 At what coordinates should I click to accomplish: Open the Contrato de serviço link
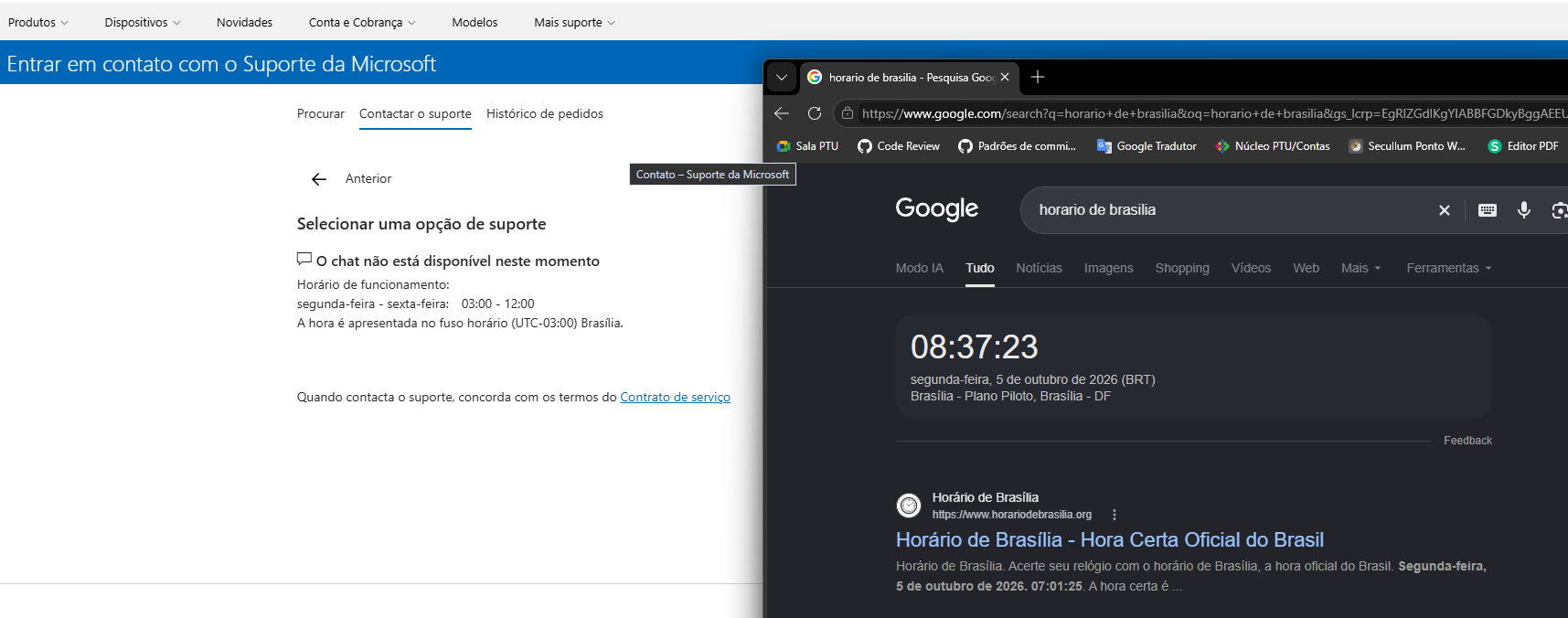675,397
